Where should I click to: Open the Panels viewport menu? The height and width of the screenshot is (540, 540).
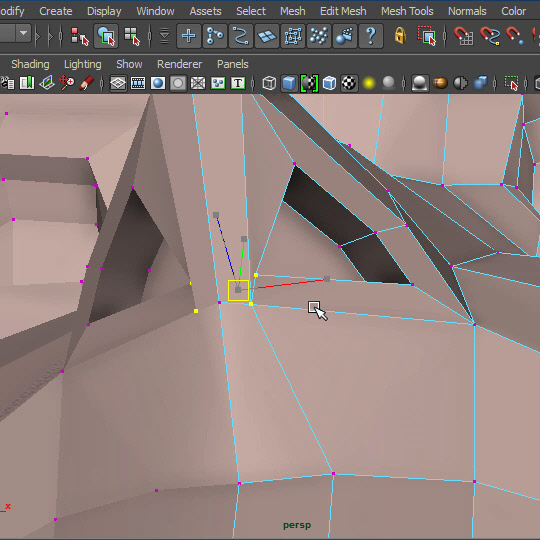tap(232, 64)
